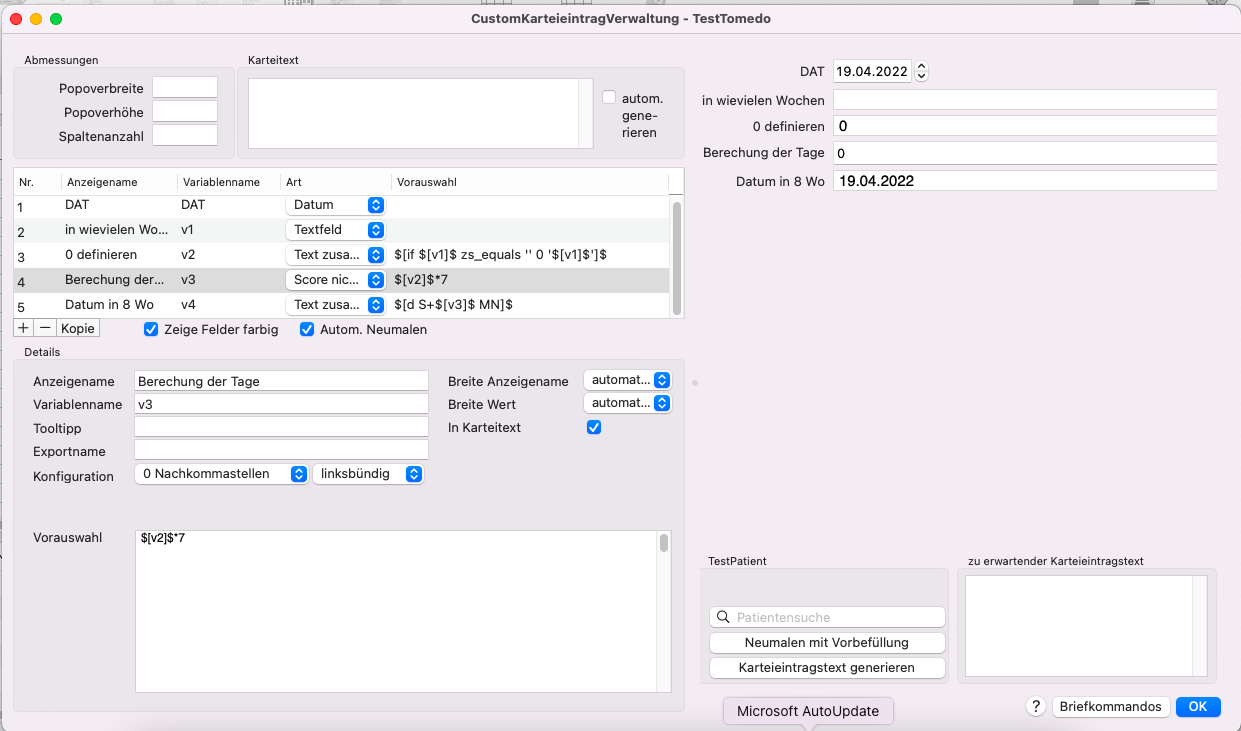Click the '$[d S+$[v3]$ MN]$' Vorauswahl cell
This screenshot has height=731, width=1241.
(x=454, y=305)
